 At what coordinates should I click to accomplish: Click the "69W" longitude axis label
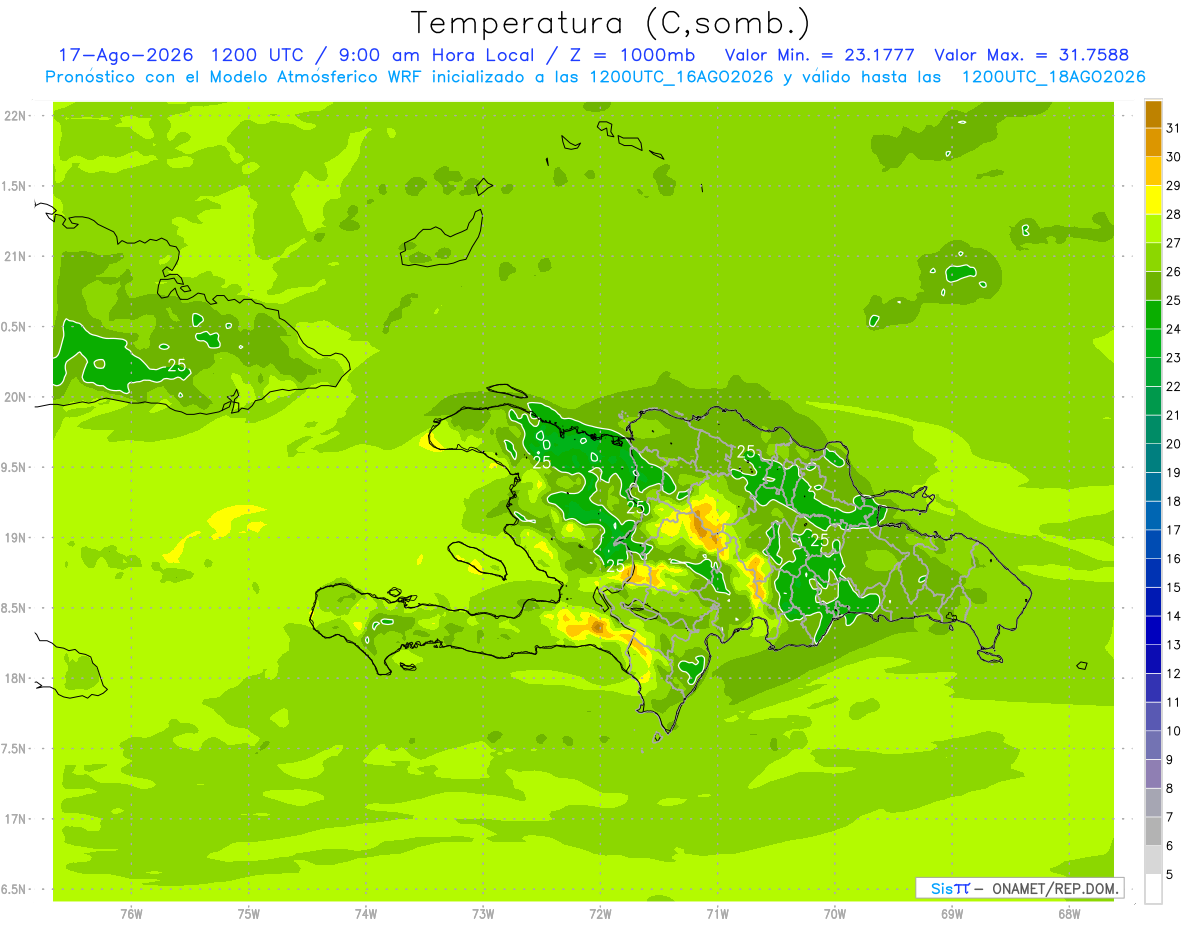pyautogui.click(x=952, y=913)
